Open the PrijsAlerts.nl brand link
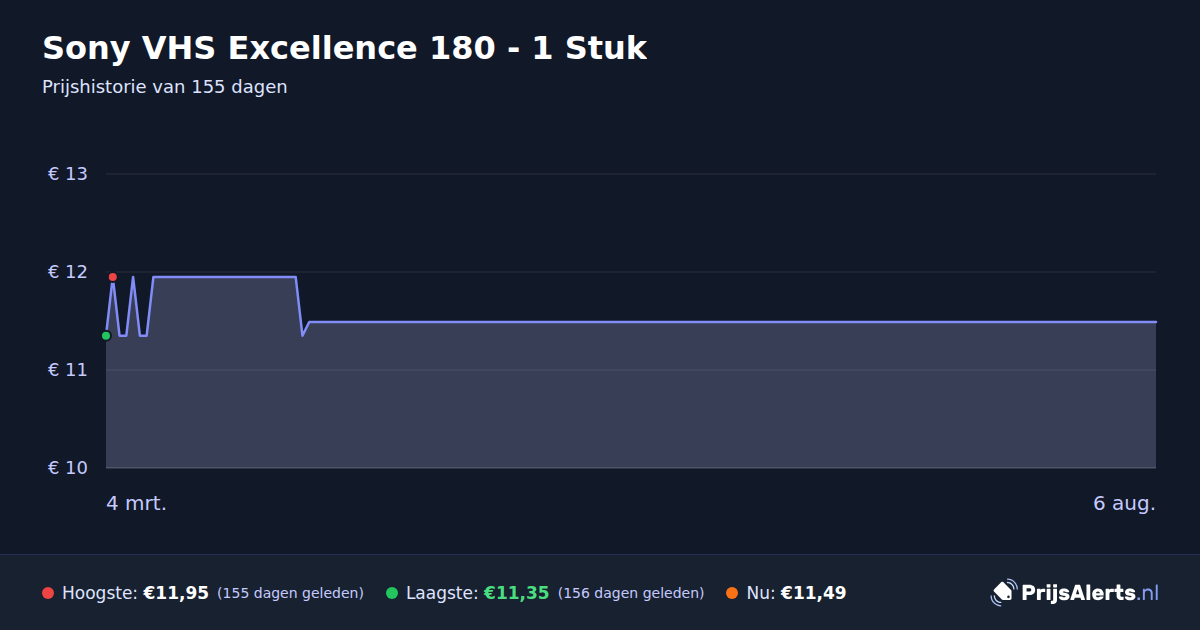The width and height of the screenshot is (1200, 630). tap(1075, 593)
